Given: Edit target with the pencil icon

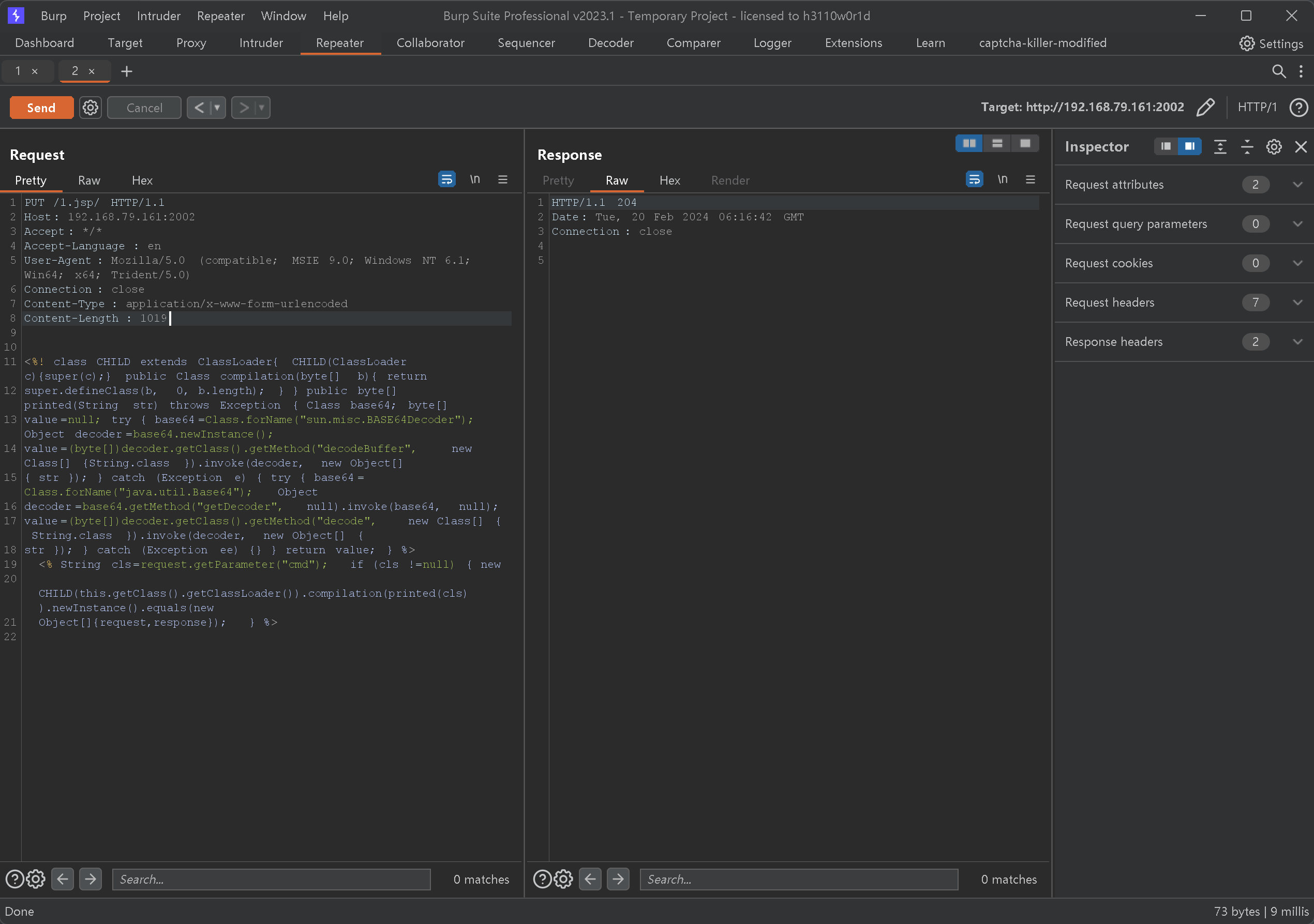Looking at the screenshot, I should (x=1205, y=108).
